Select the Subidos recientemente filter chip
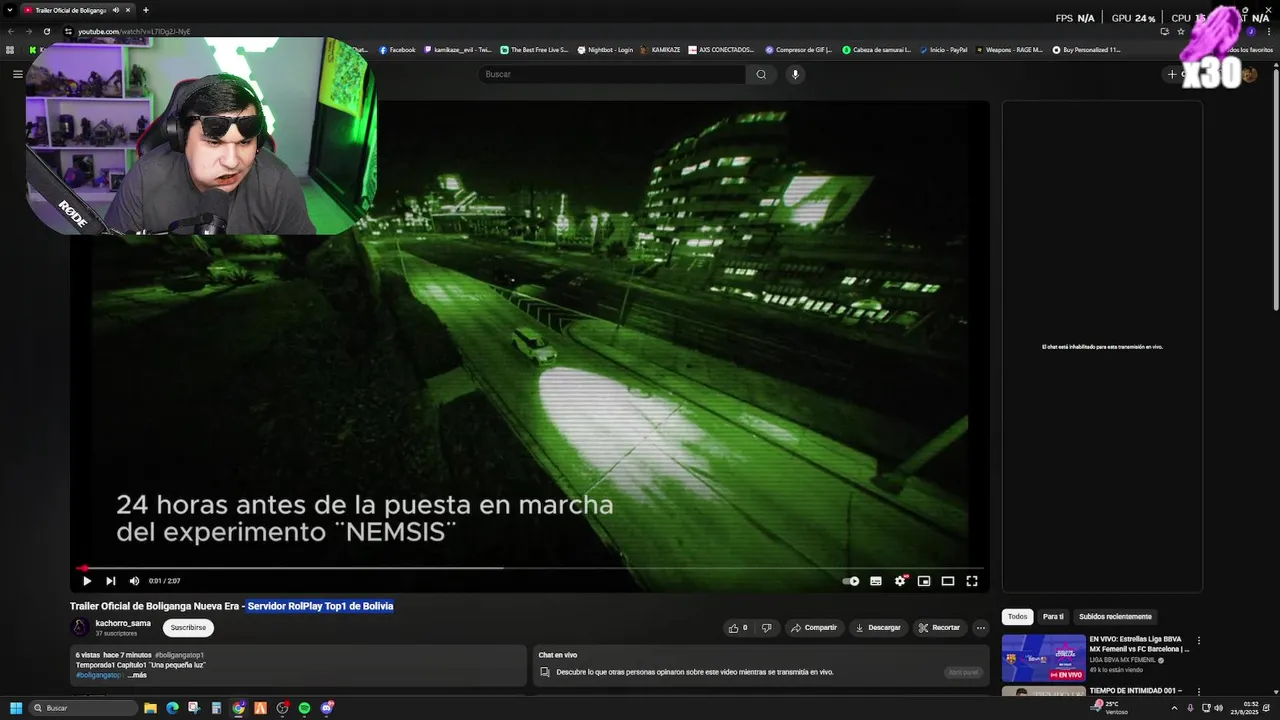This screenshot has height=720, width=1280. 1115,617
